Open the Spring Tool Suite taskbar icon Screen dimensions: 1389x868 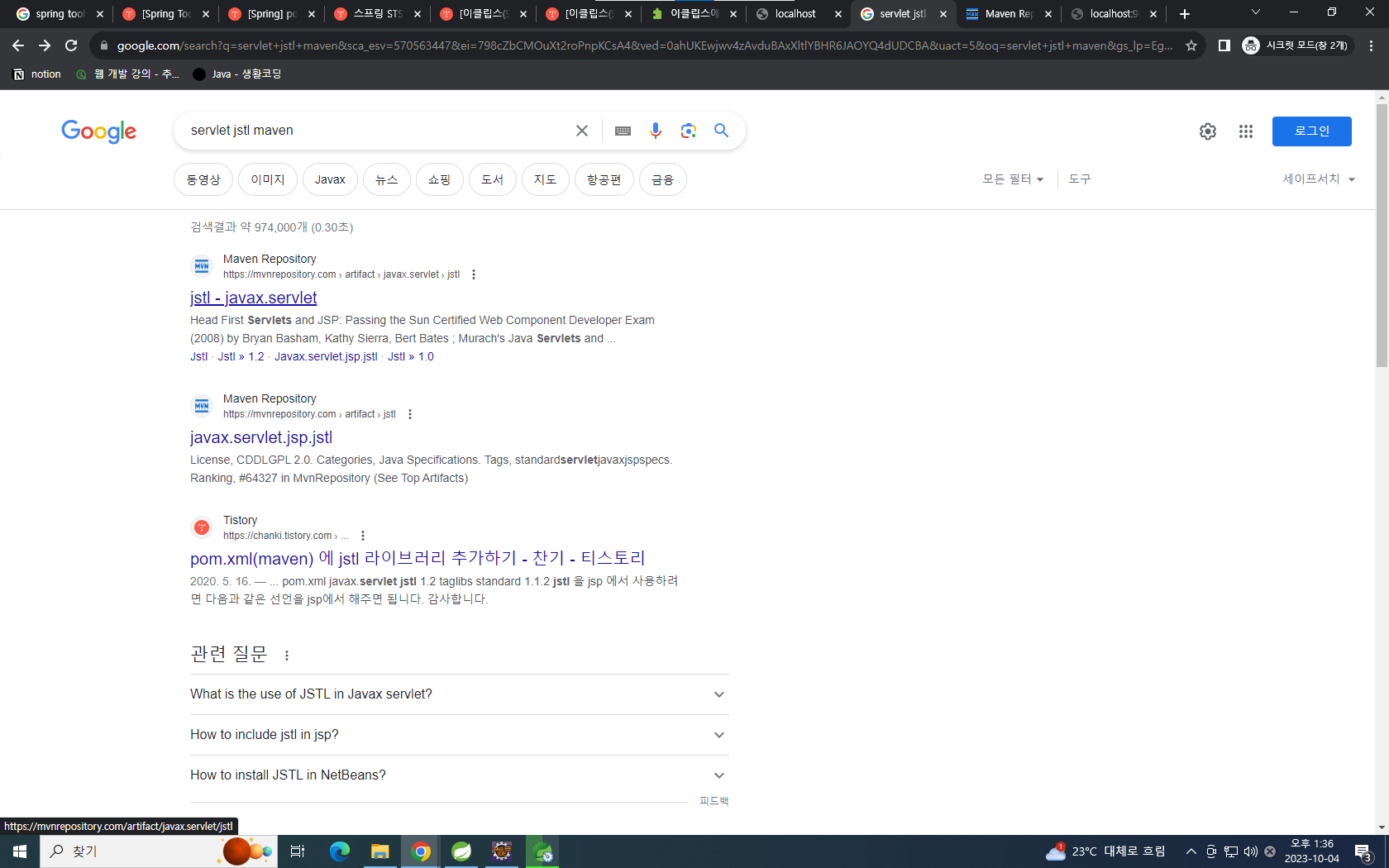tap(461, 851)
